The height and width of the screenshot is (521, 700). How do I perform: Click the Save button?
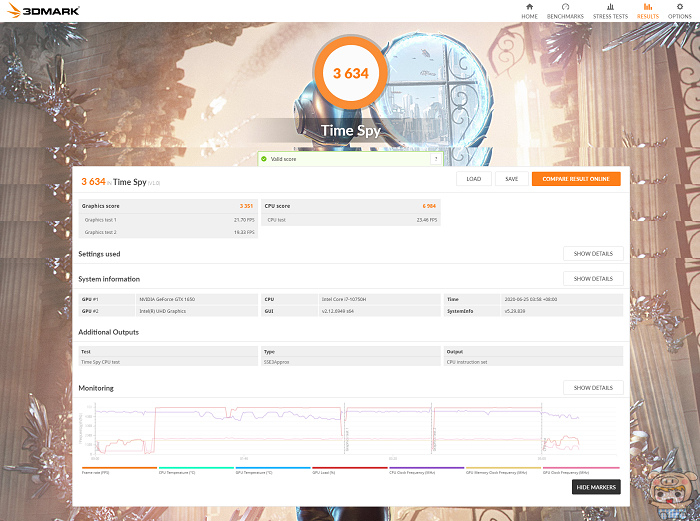pyautogui.click(x=511, y=179)
